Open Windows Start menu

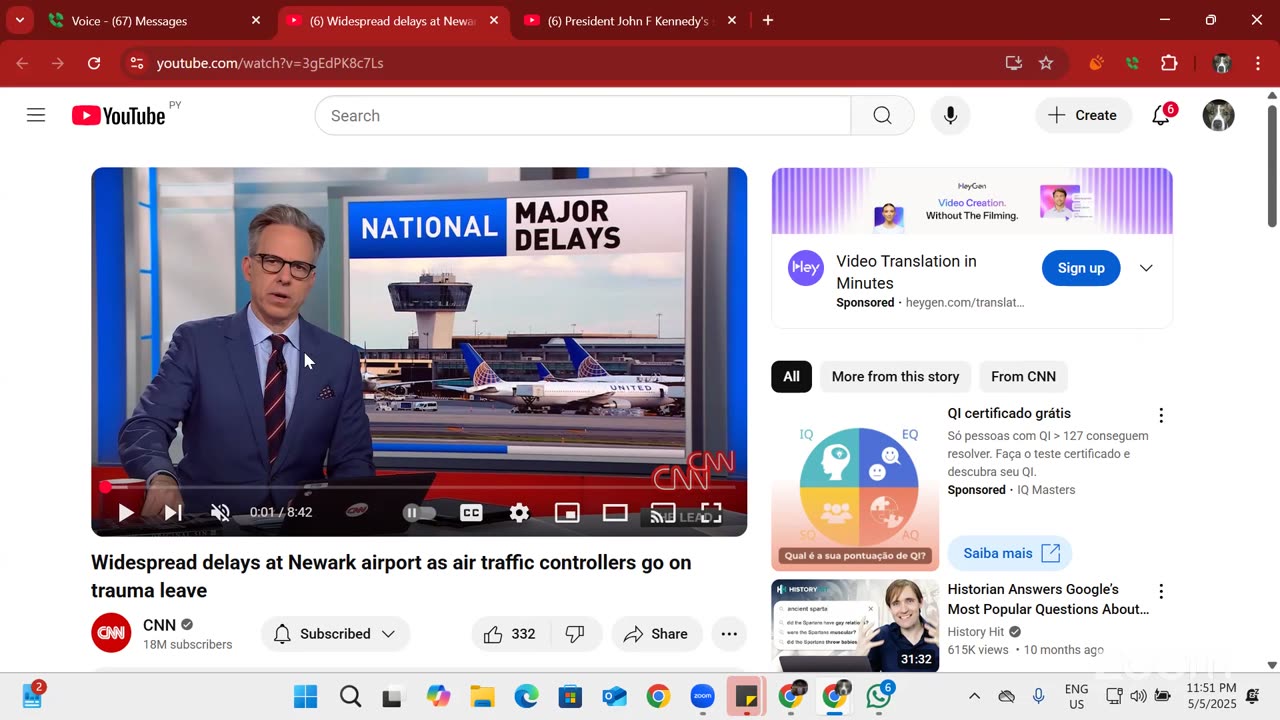[305, 696]
